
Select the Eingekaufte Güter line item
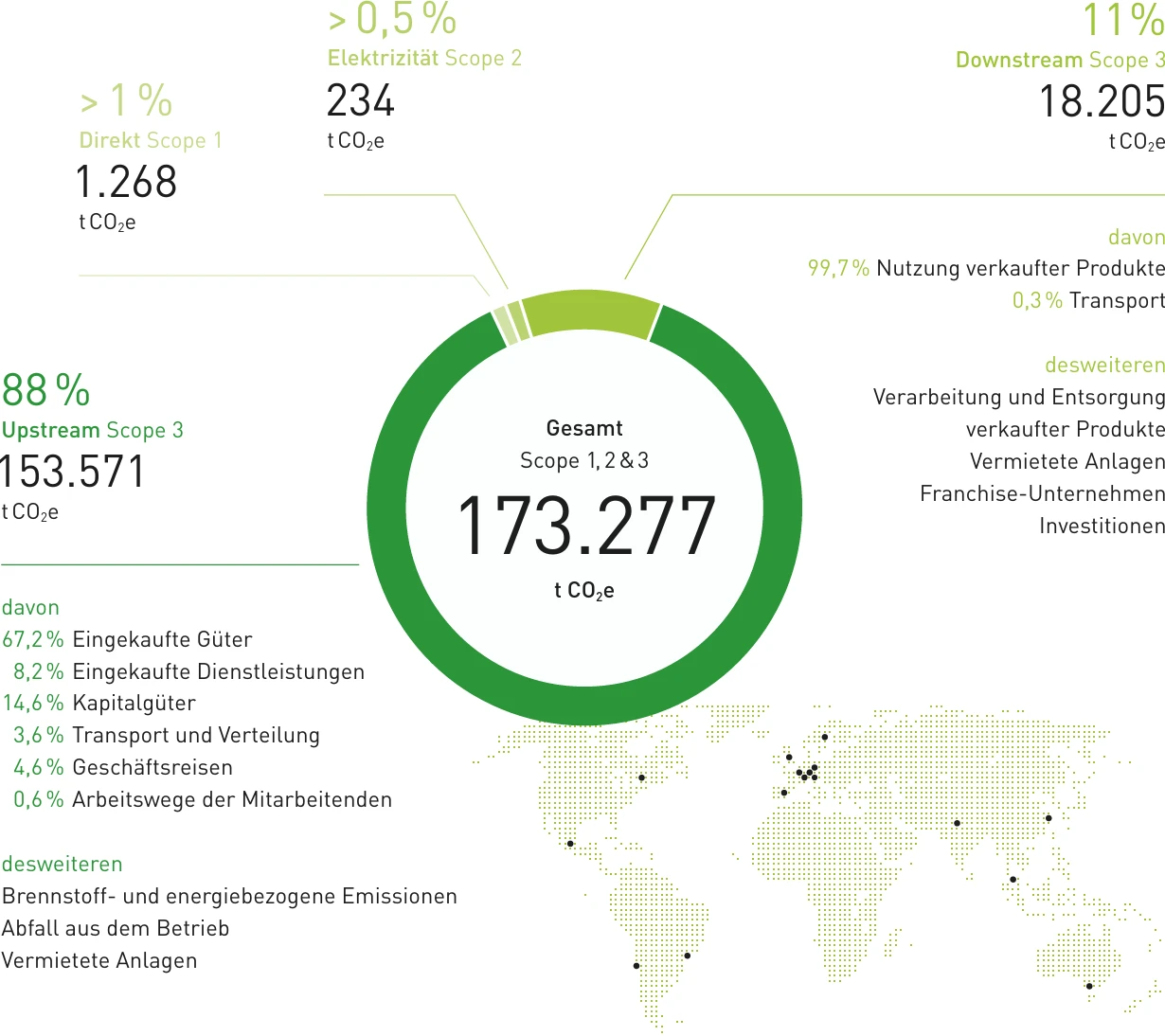pos(127,639)
